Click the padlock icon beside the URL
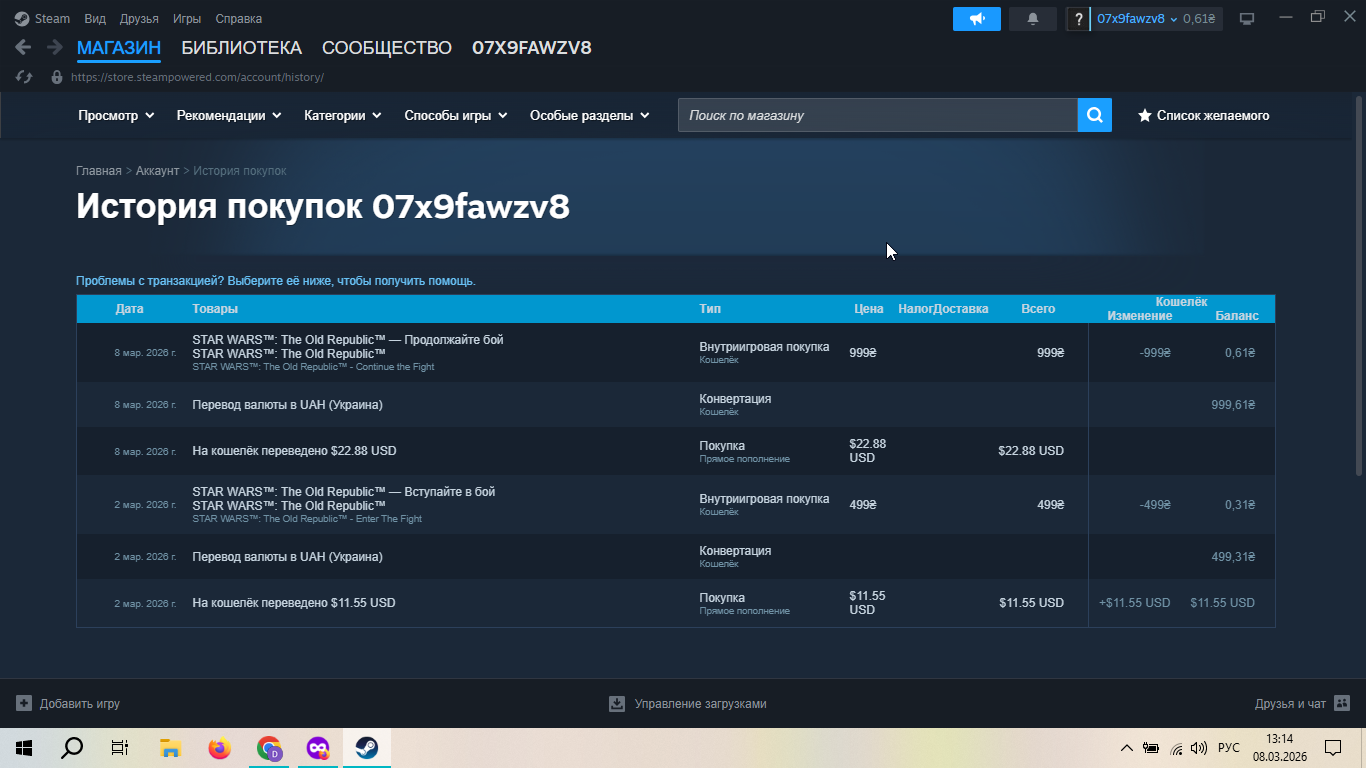 (56, 77)
